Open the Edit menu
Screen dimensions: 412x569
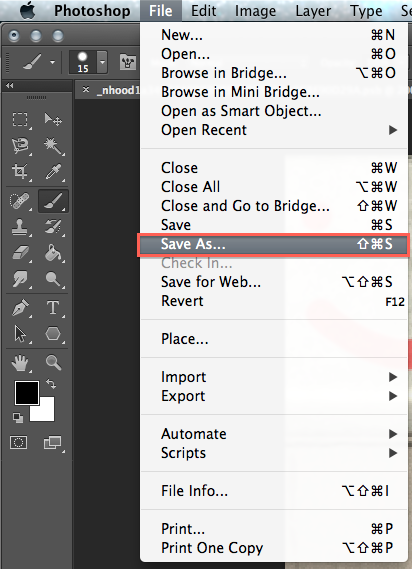coord(203,11)
